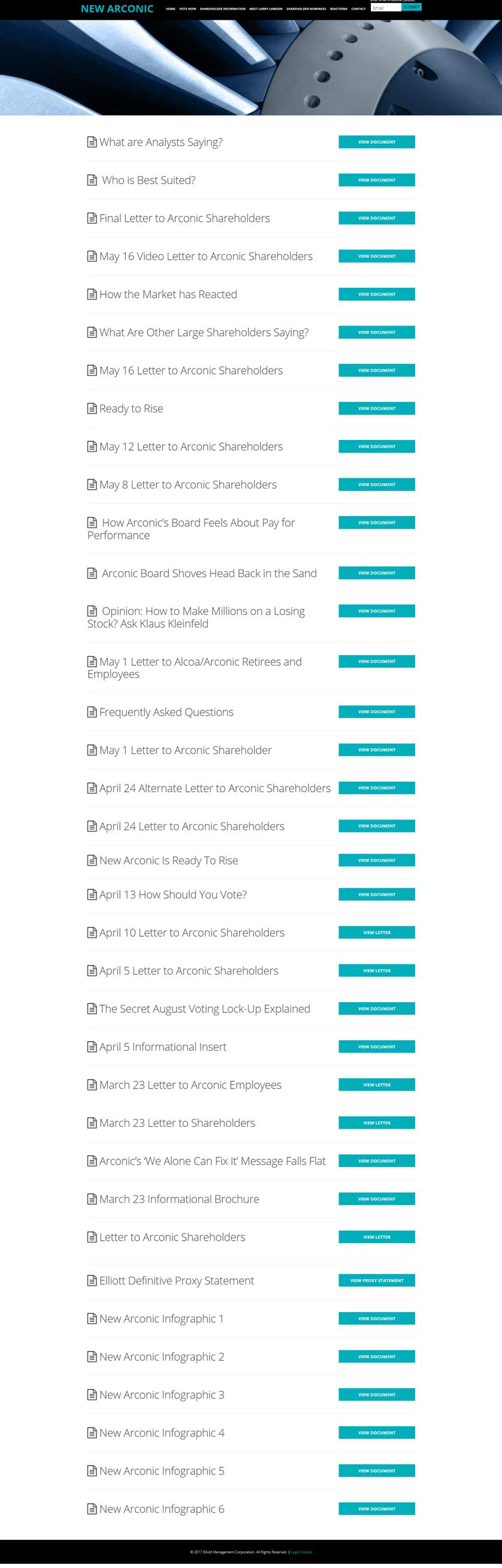This screenshot has width=502, height=1568.
Task: Click View Letter for April 10 Letter
Action: coord(377,933)
